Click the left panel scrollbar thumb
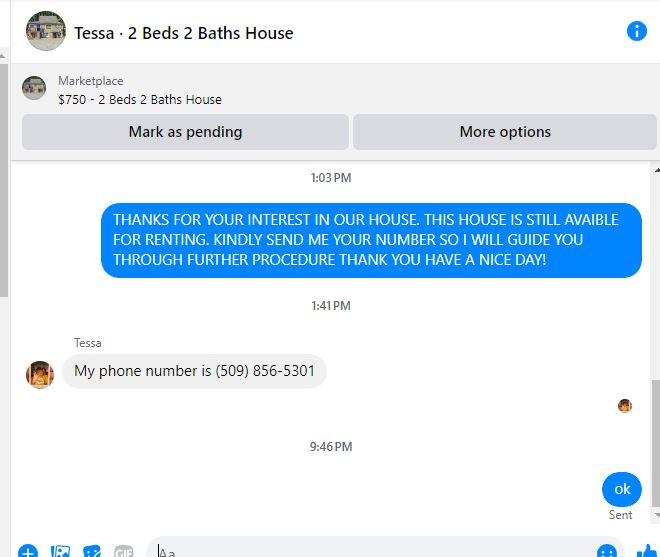The width and height of the screenshot is (660, 557). tap(3, 180)
